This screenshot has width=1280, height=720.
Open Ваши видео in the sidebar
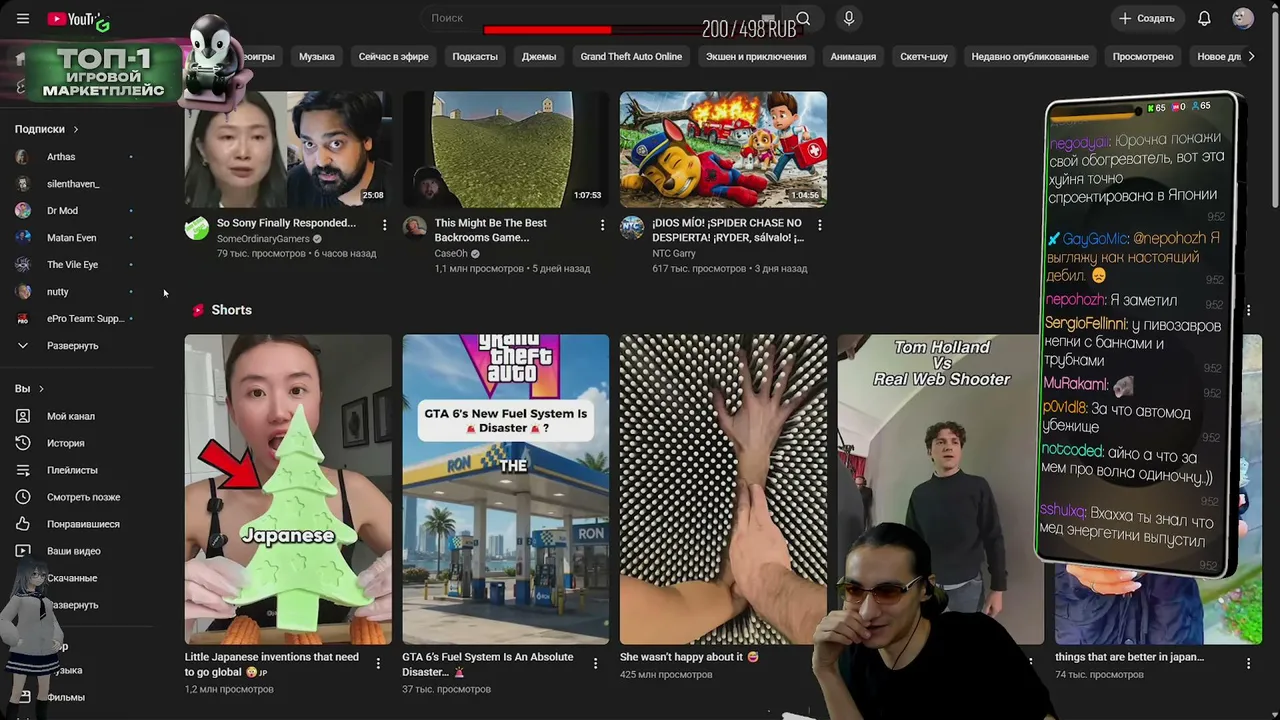tap(75, 551)
